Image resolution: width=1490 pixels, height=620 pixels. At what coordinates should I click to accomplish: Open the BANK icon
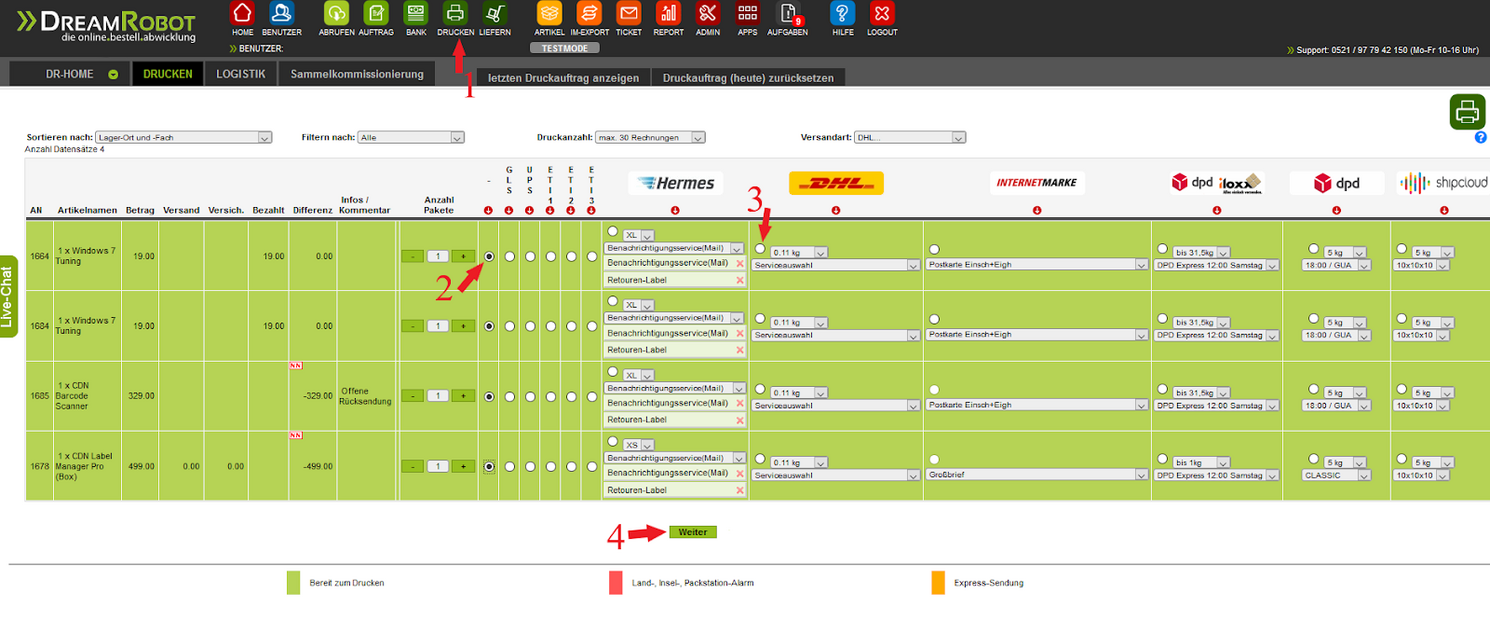pos(416,13)
